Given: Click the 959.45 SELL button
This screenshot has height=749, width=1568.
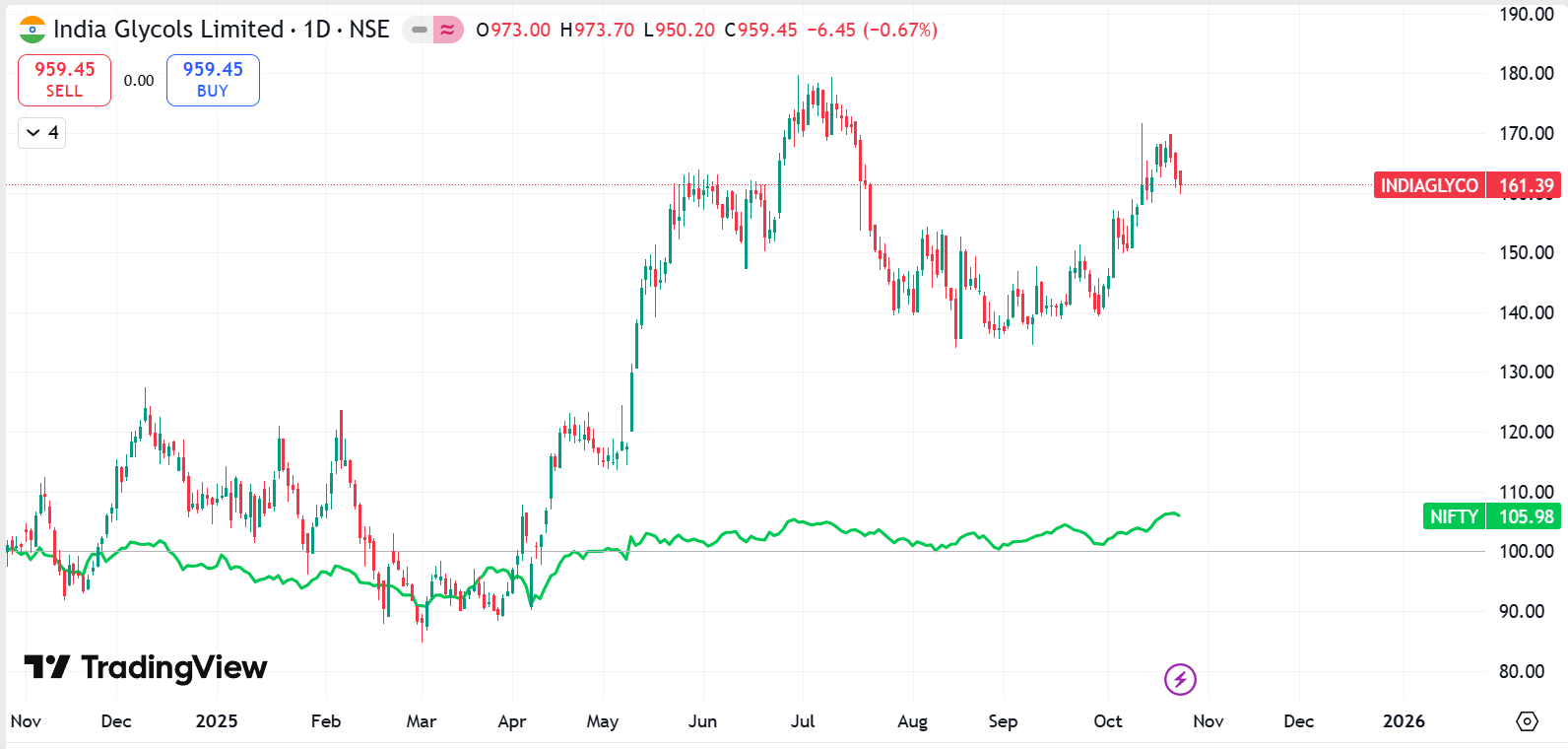Looking at the screenshot, I should pyautogui.click(x=64, y=80).
